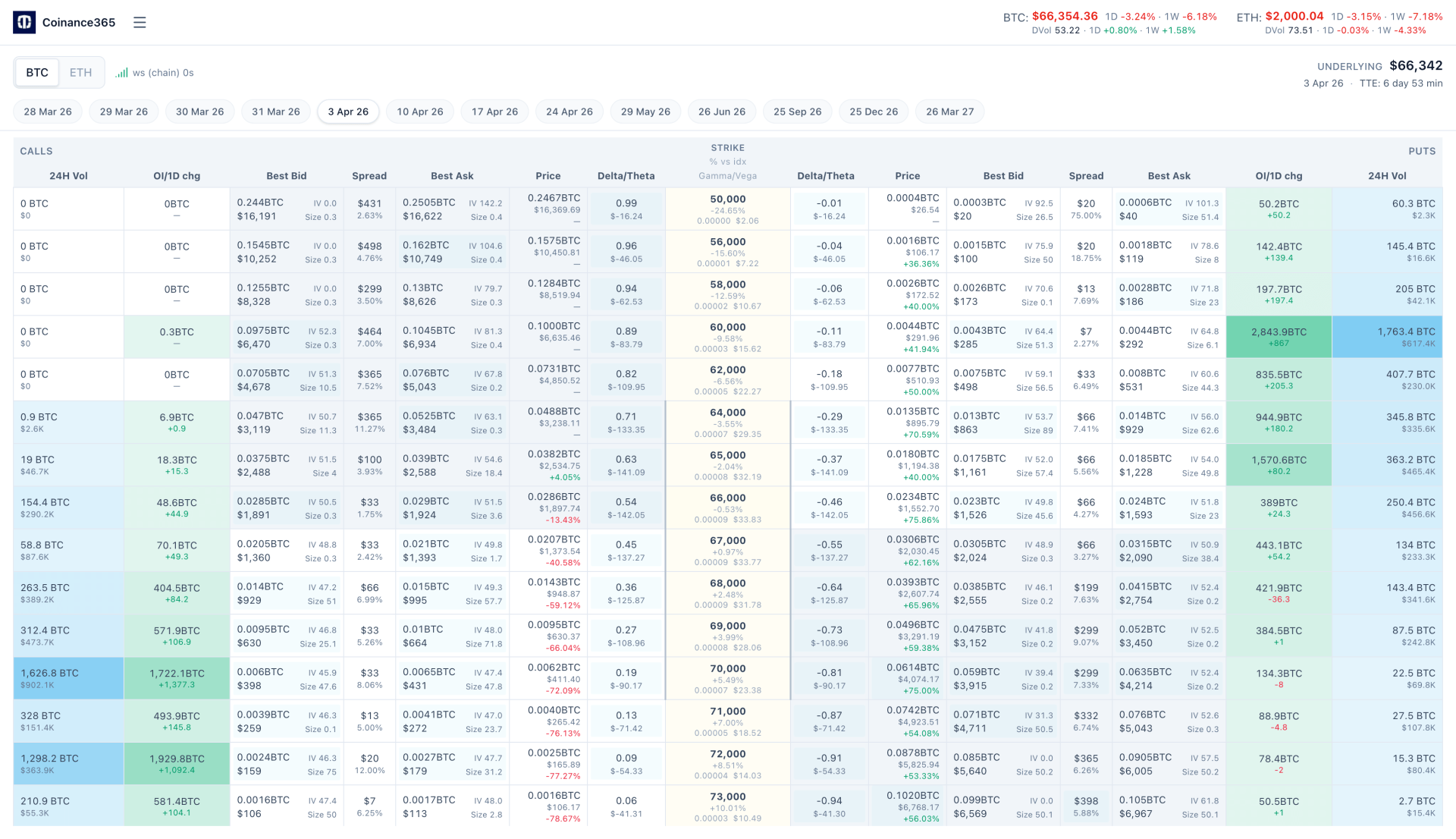Click the calls 24H Vol column header

click(x=68, y=176)
